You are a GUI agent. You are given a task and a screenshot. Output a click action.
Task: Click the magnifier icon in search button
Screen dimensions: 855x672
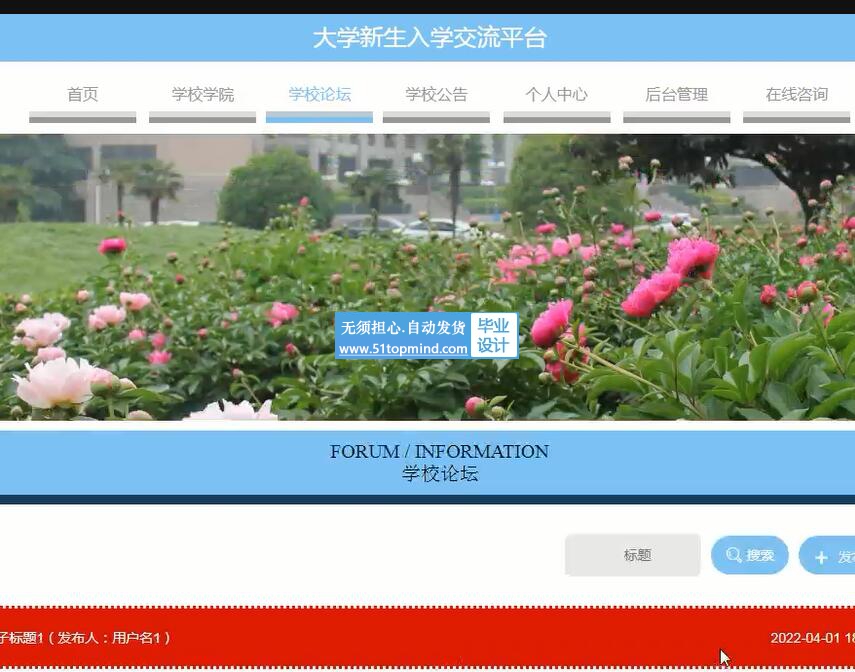pyautogui.click(x=733, y=555)
